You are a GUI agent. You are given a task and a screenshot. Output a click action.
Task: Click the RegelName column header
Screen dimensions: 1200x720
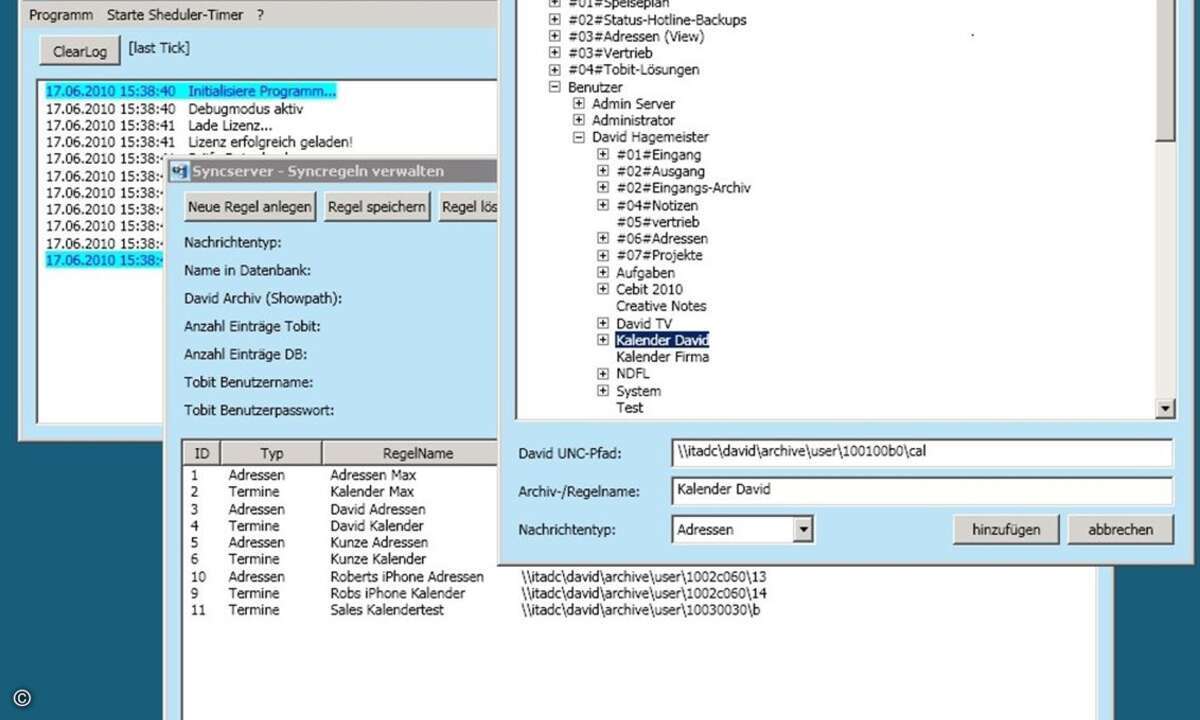pos(418,453)
